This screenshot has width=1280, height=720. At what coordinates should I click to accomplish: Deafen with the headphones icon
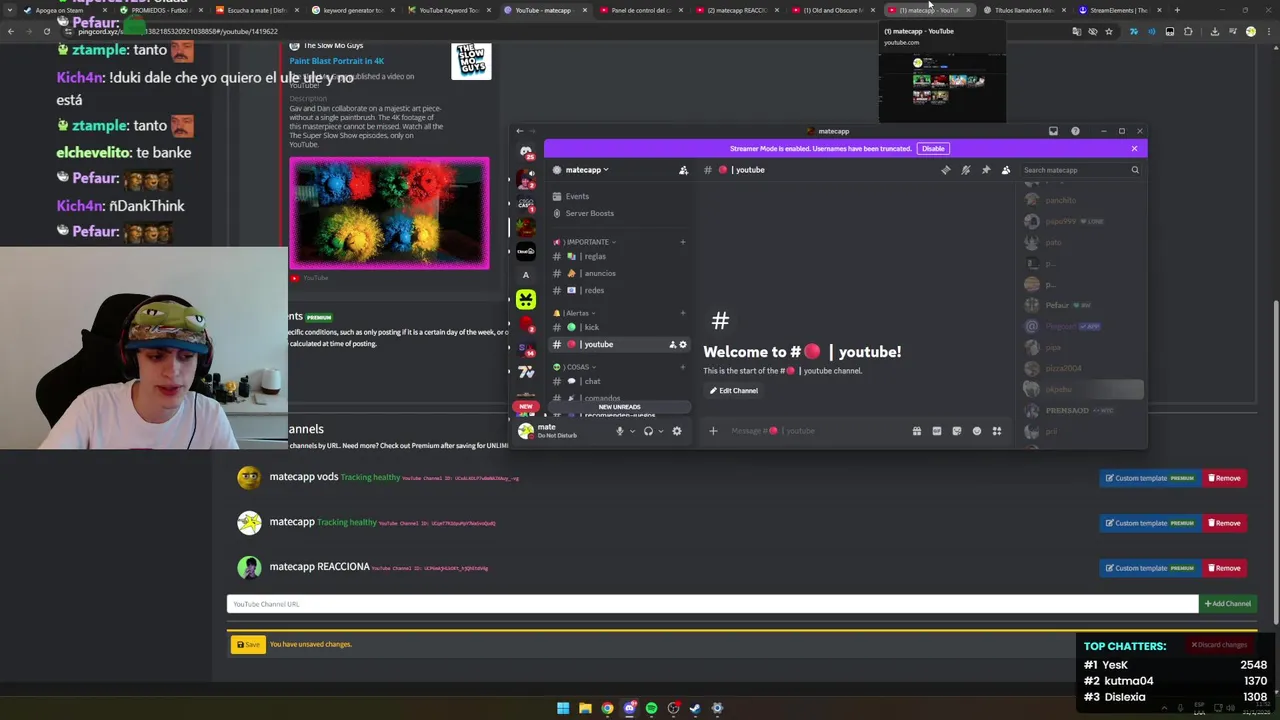click(x=648, y=431)
